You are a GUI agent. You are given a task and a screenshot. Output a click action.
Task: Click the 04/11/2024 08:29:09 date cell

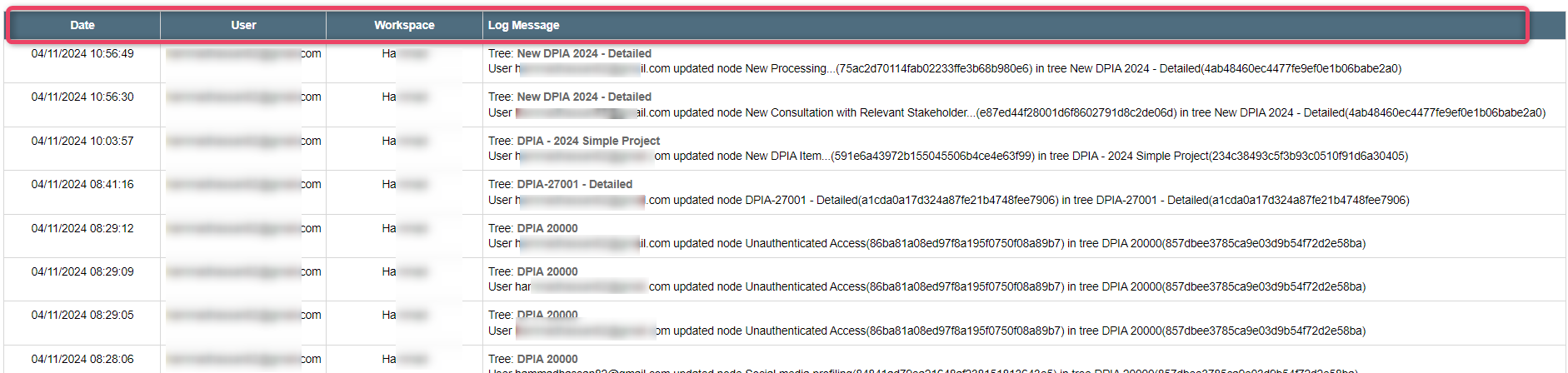point(82,271)
